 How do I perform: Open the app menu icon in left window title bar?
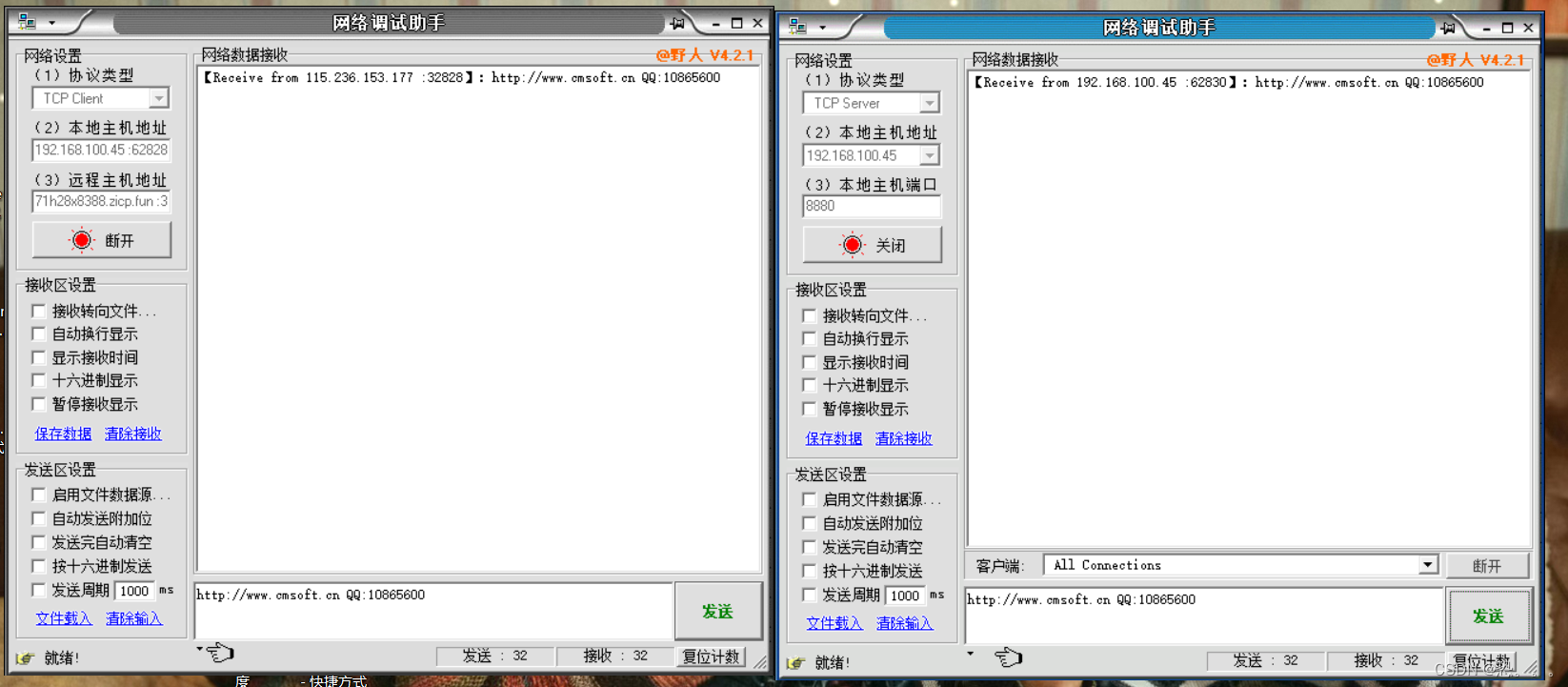[27, 22]
